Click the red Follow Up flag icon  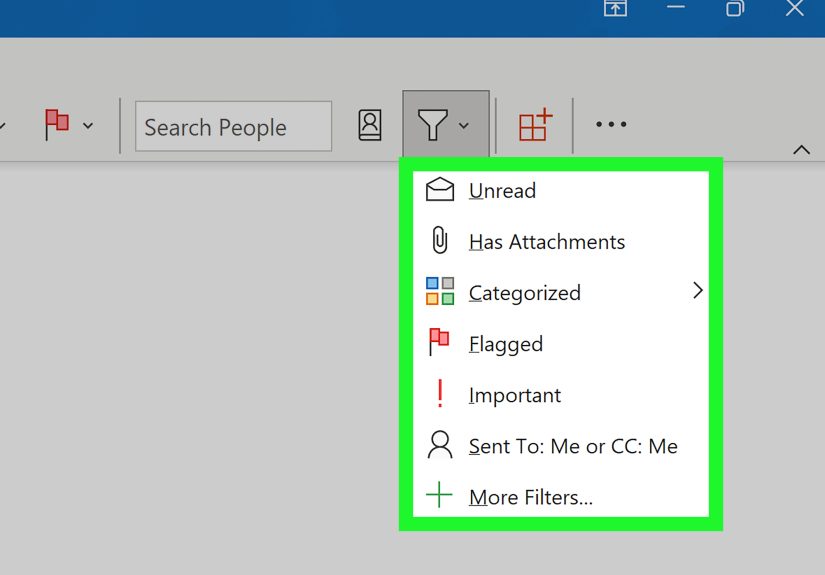(57, 124)
